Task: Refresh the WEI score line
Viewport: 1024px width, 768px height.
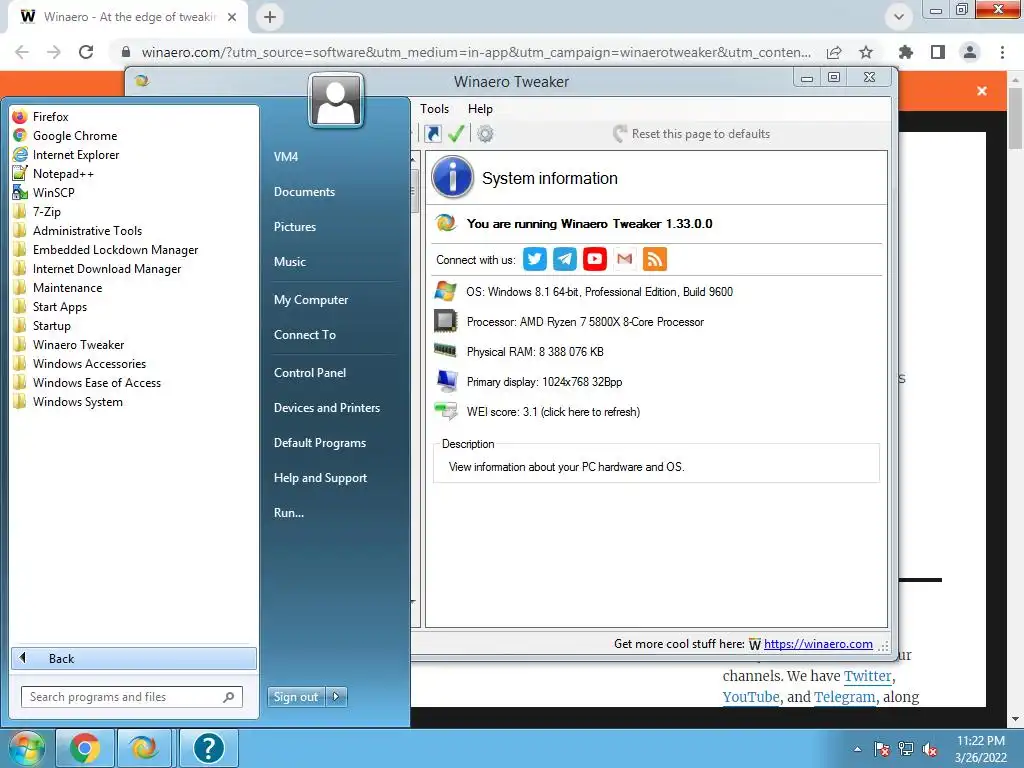Action: coord(553,412)
